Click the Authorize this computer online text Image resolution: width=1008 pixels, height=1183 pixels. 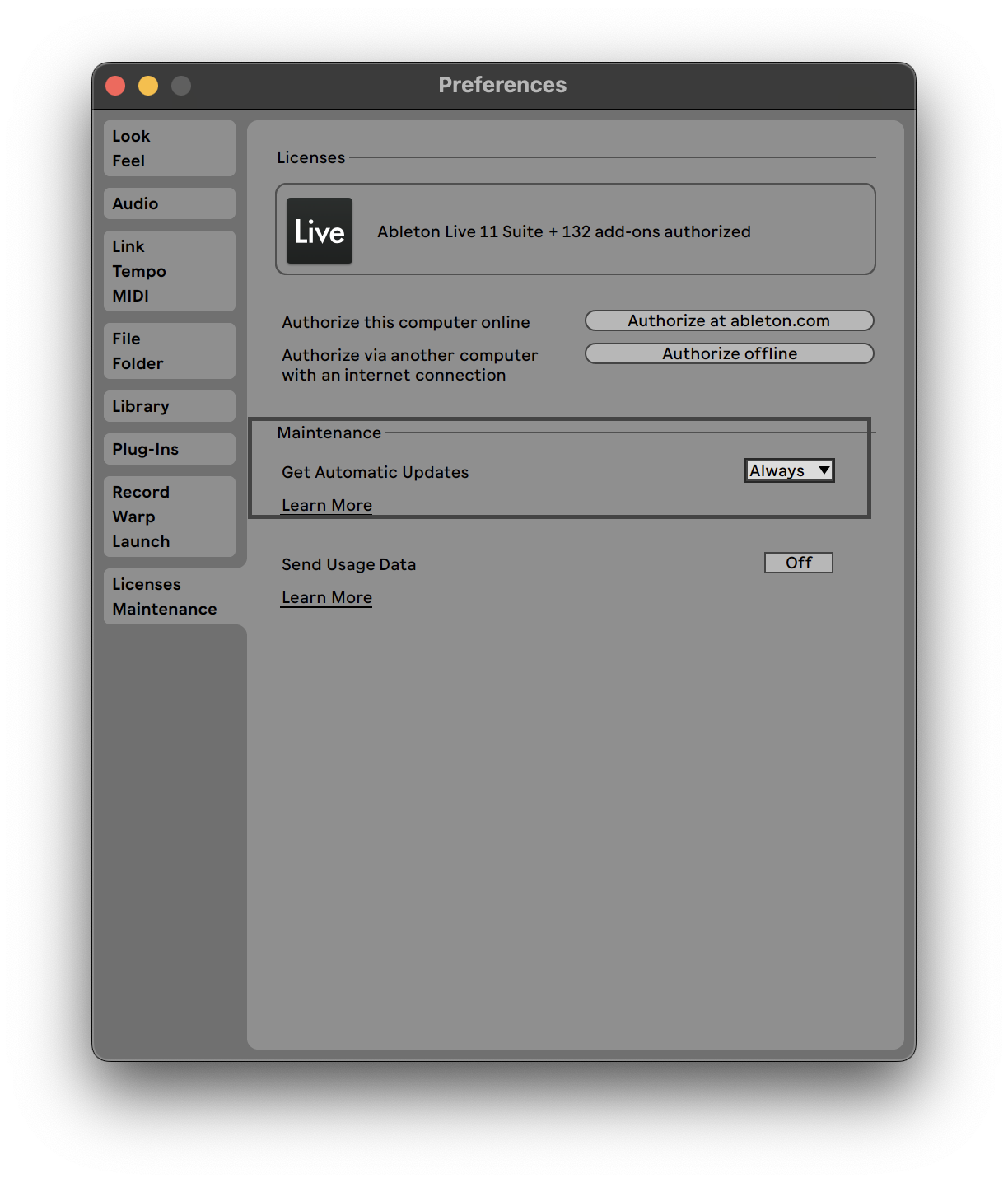406,322
